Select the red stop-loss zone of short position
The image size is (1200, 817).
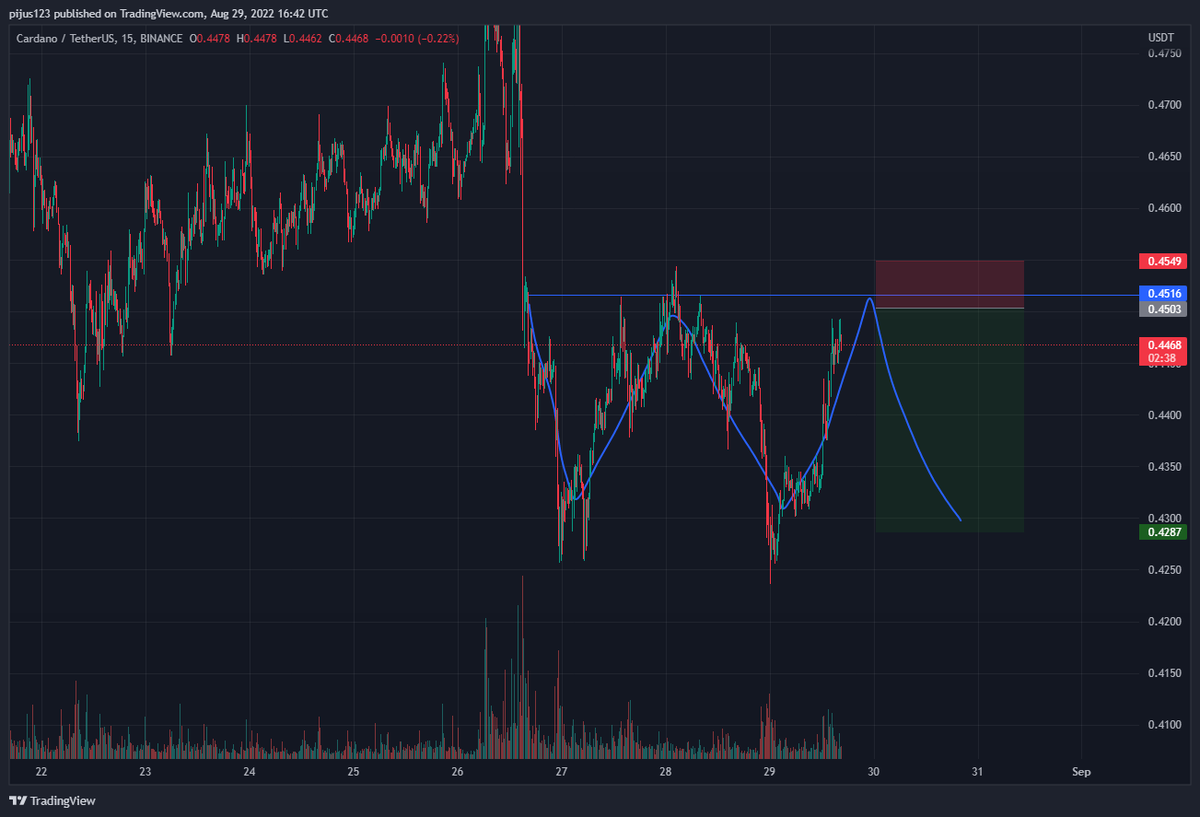pos(949,284)
